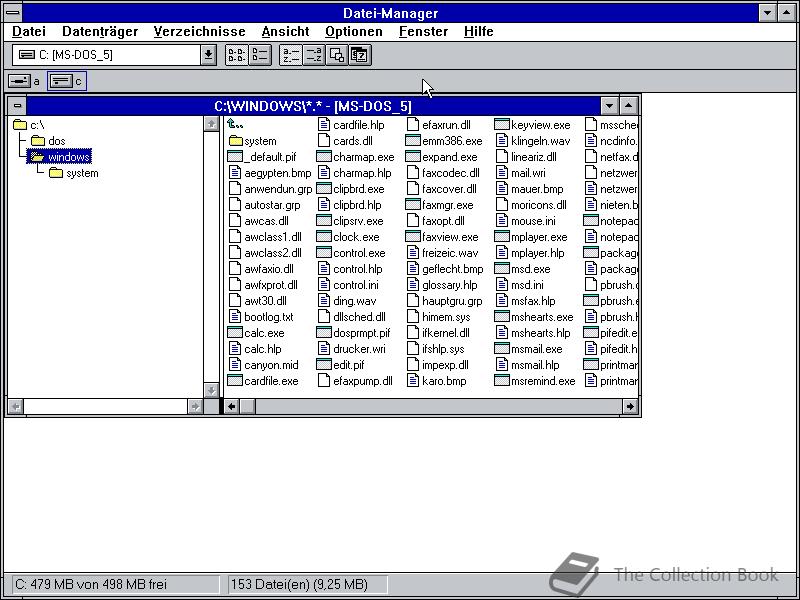This screenshot has width=800, height=600.
Task: Select mshearts.exe file
Action: [534, 317]
